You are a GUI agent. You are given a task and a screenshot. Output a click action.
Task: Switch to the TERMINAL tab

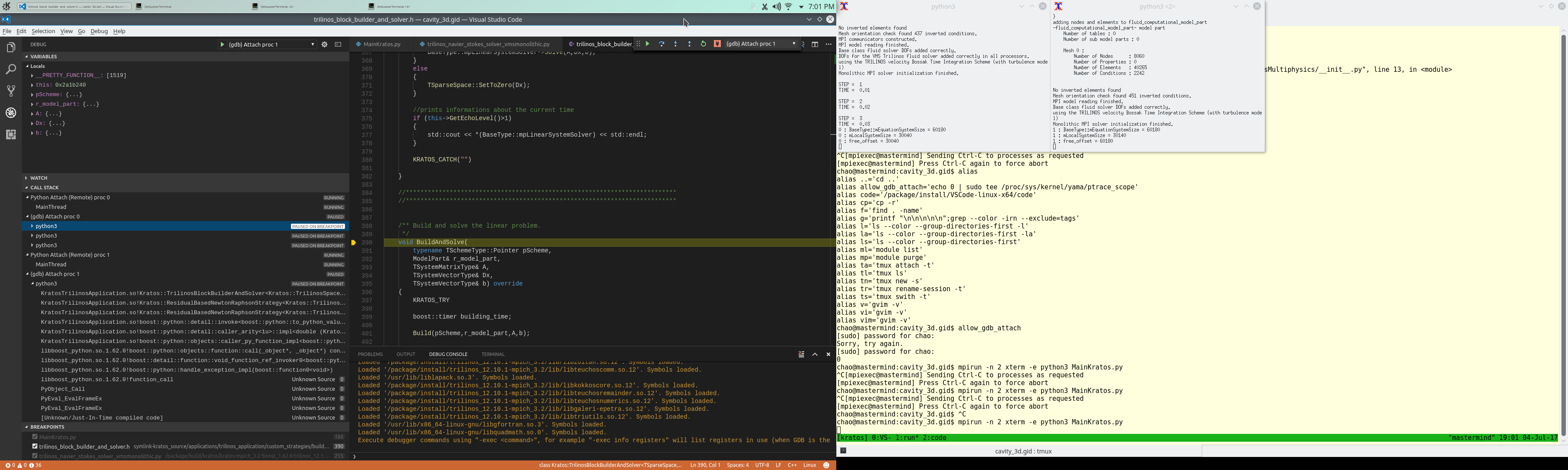click(493, 354)
